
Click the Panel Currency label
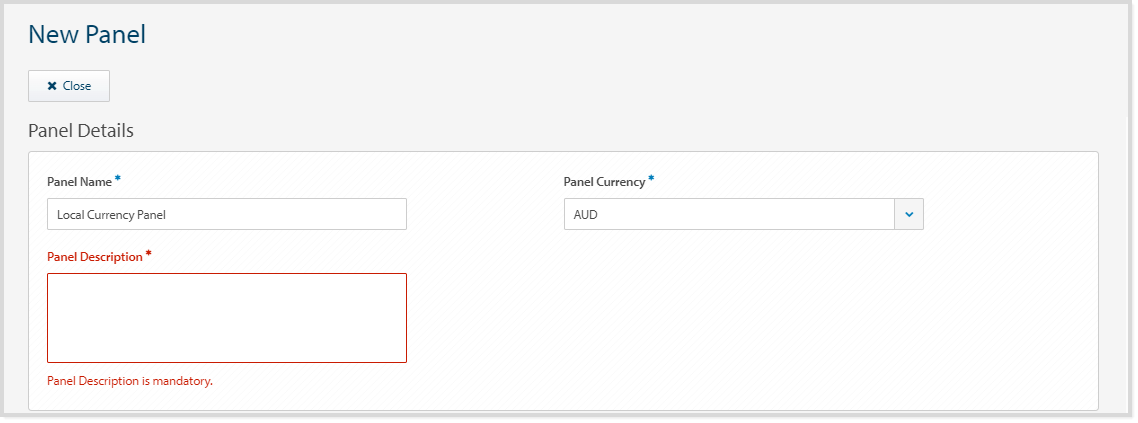tap(604, 182)
